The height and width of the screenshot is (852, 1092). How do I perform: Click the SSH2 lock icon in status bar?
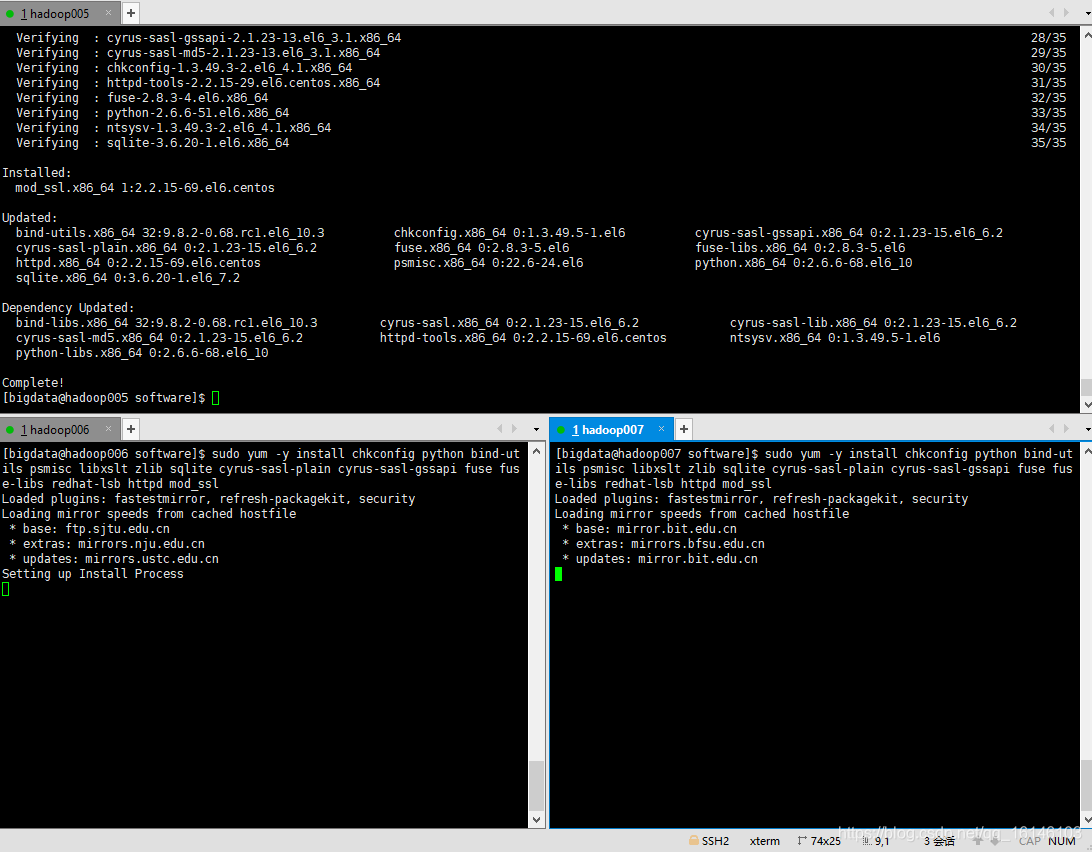click(693, 840)
